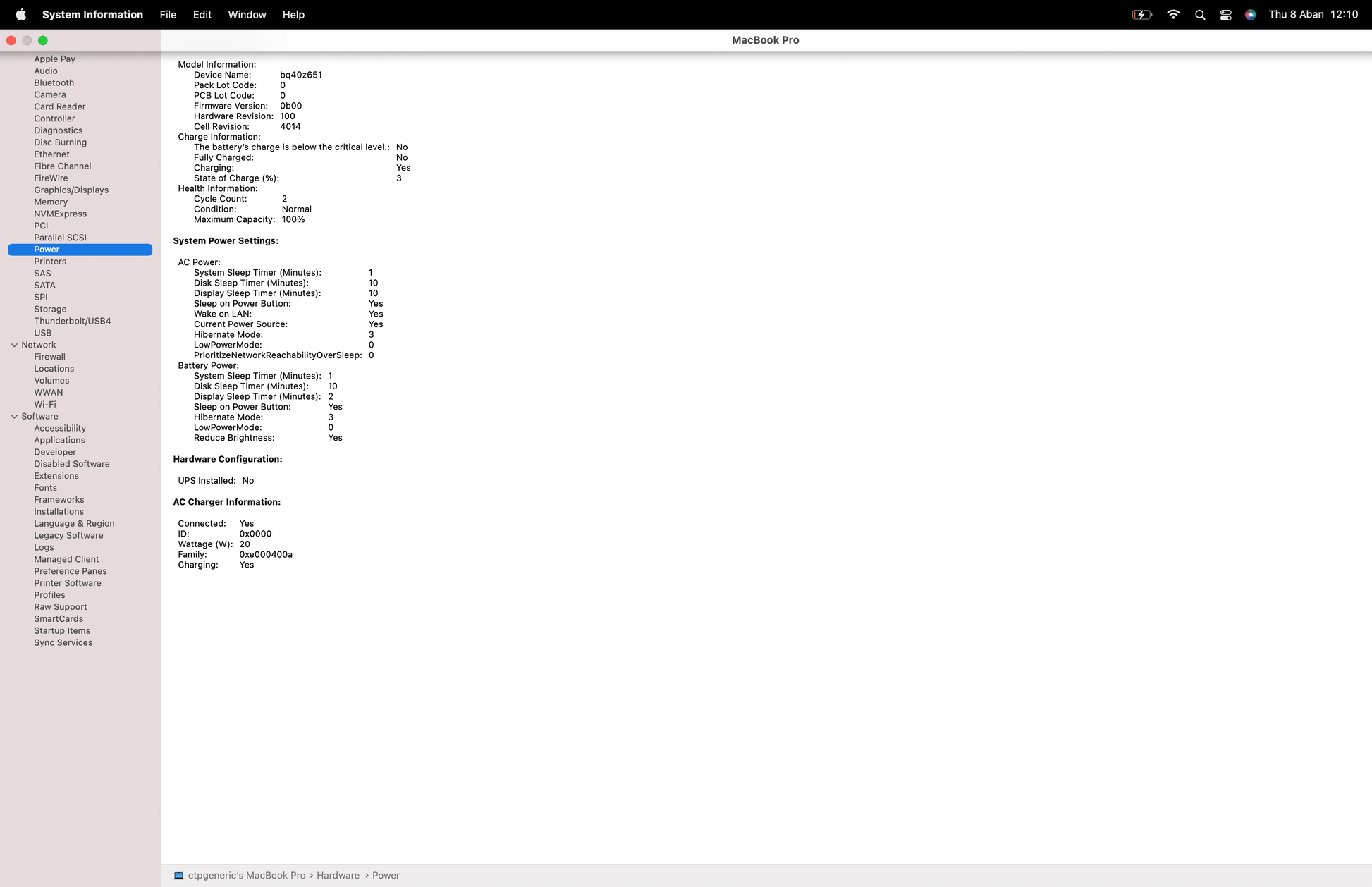This screenshot has width=1372, height=887.
Task: Collapse the Software section
Action: (14, 416)
